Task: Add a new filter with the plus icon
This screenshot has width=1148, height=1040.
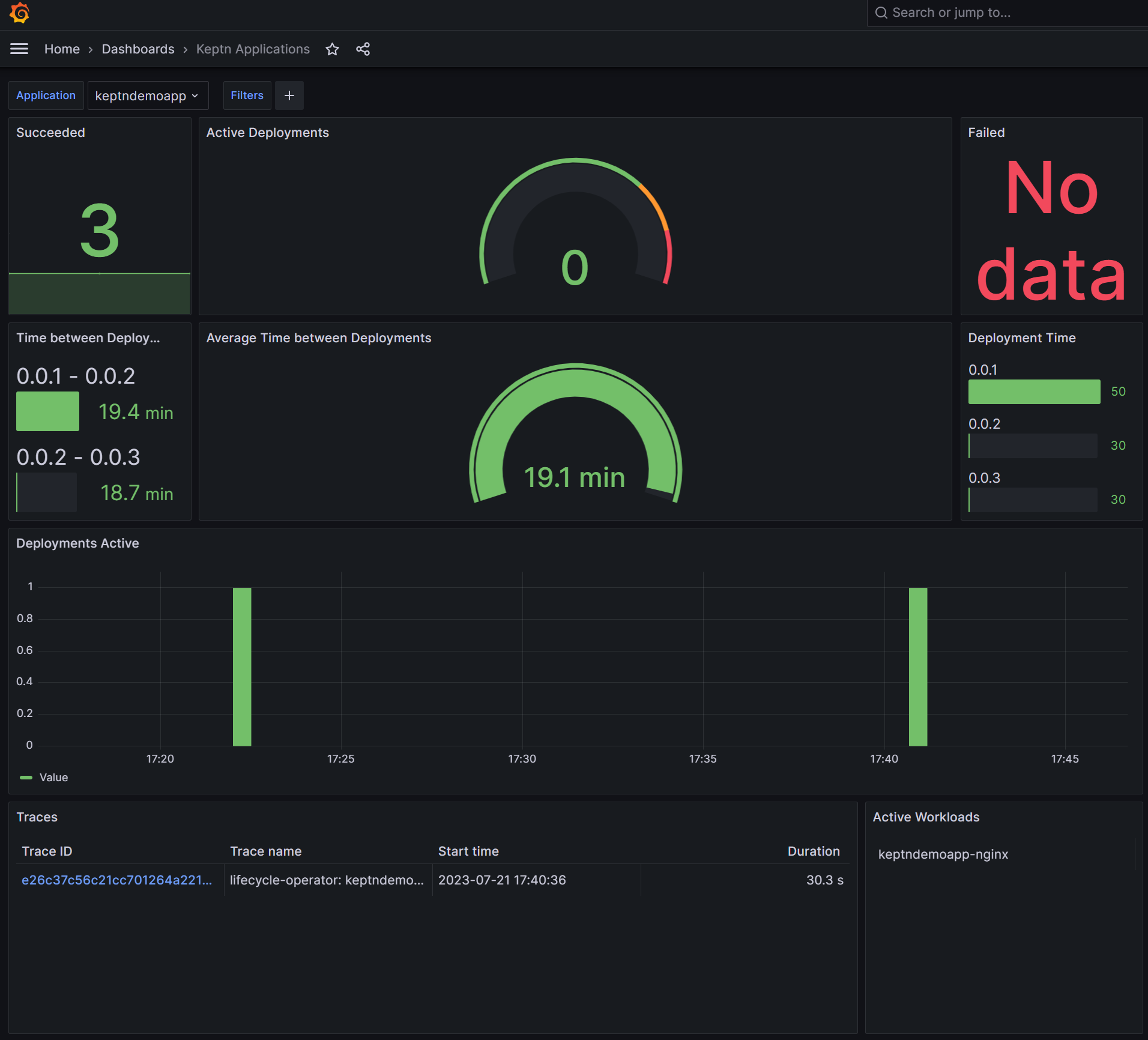Action: click(x=289, y=95)
